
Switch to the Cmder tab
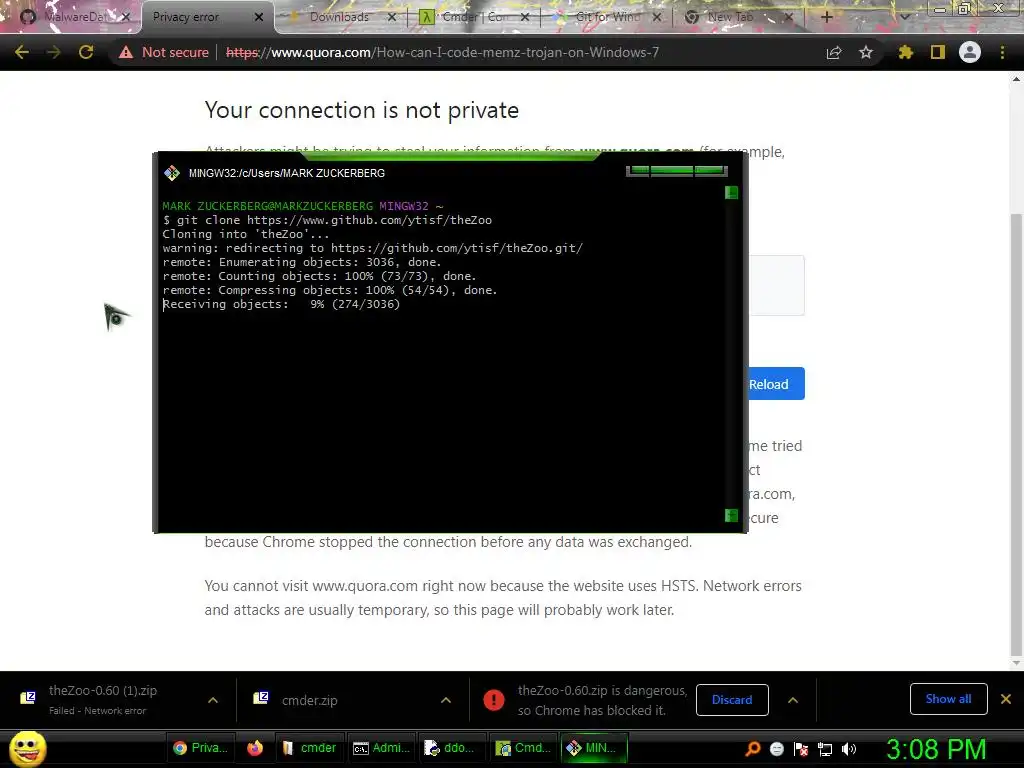pyautogui.click(x=472, y=17)
